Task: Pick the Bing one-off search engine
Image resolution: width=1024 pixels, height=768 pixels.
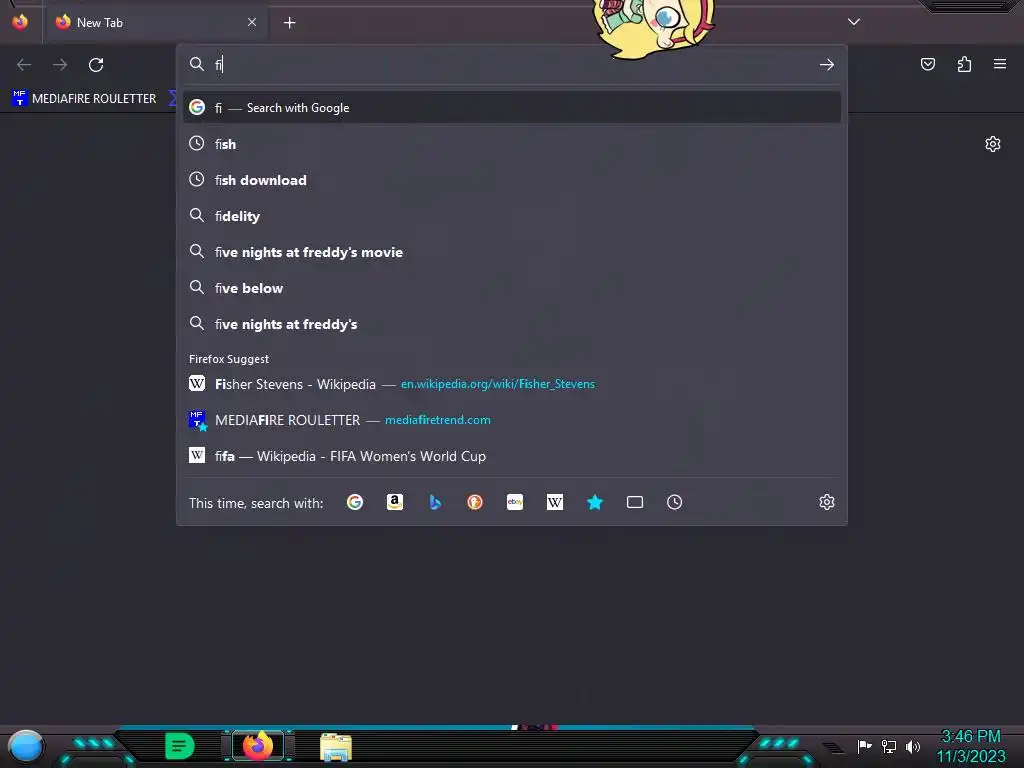Action: coord(435,502)
